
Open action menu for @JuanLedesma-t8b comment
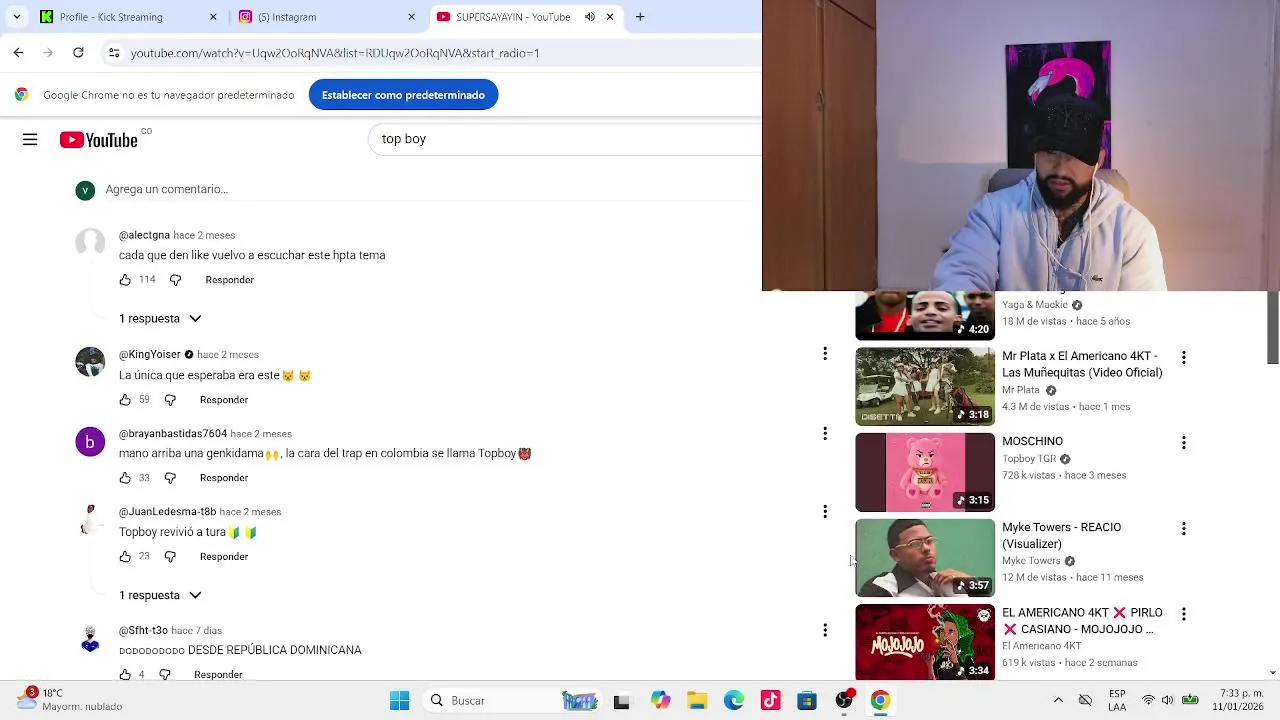point(825,512)
